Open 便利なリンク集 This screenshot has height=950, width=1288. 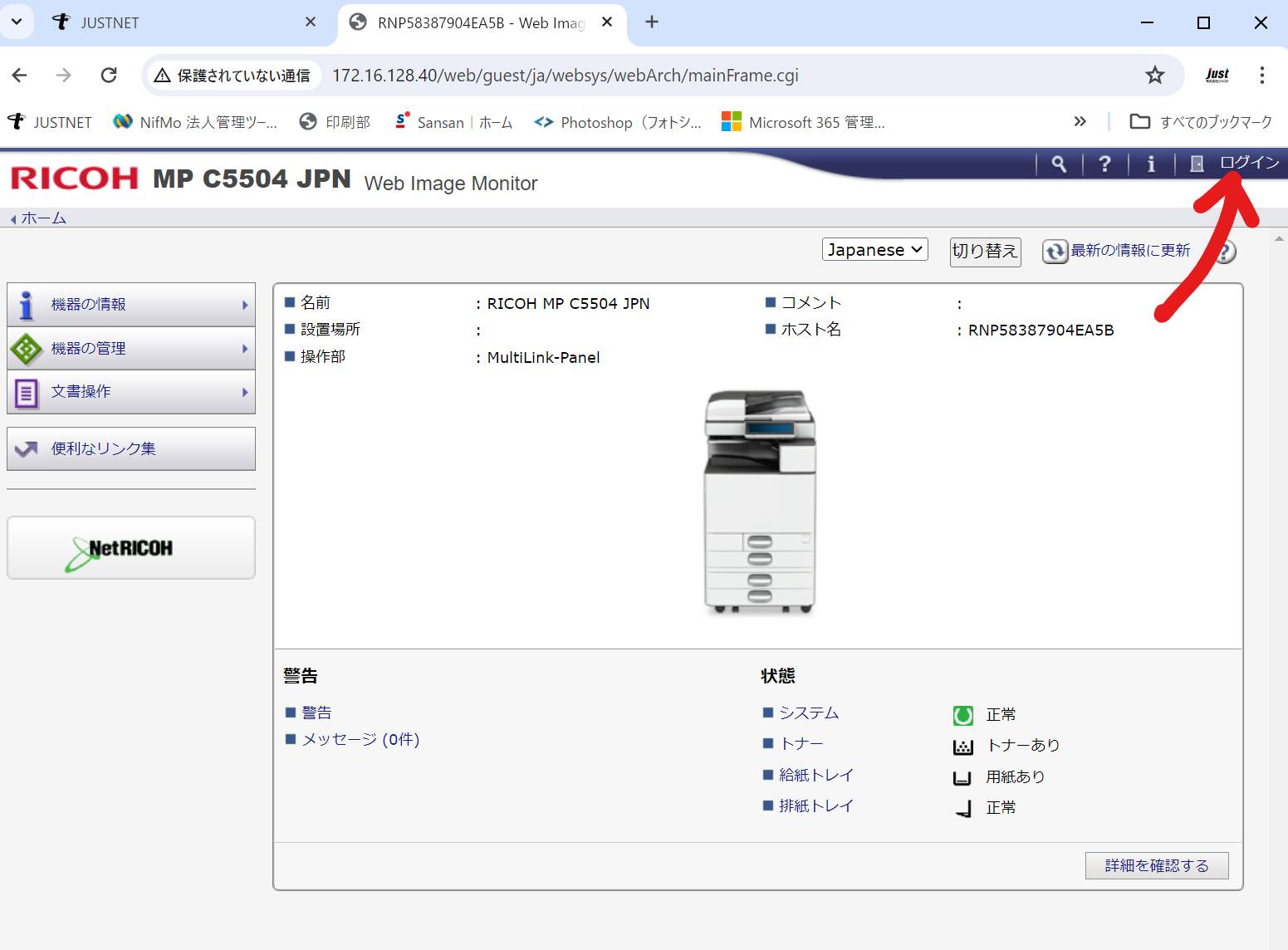pyautogui.click(x=131, y=449)
